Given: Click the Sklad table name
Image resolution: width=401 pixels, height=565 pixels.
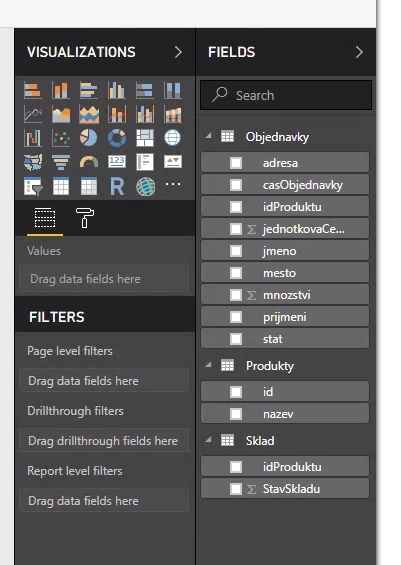Looking at the screenshot, I should [x=260, y=441].
